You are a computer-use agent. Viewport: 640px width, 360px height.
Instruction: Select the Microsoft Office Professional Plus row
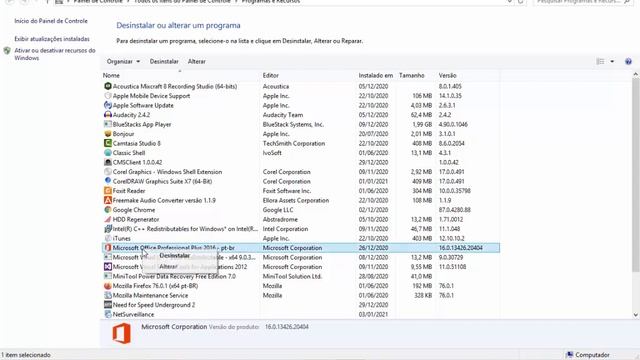tap(301, 248)
